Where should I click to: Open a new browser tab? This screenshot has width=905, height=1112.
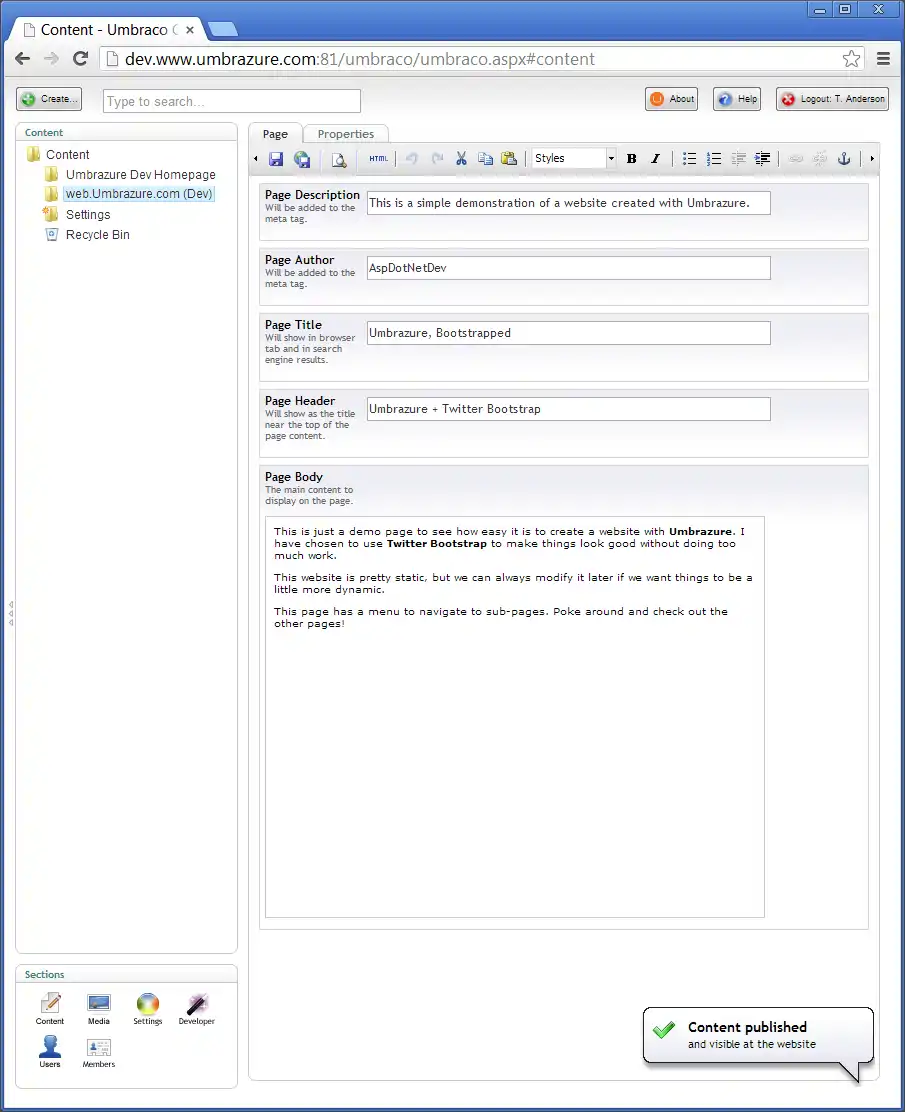click(223, 29)
